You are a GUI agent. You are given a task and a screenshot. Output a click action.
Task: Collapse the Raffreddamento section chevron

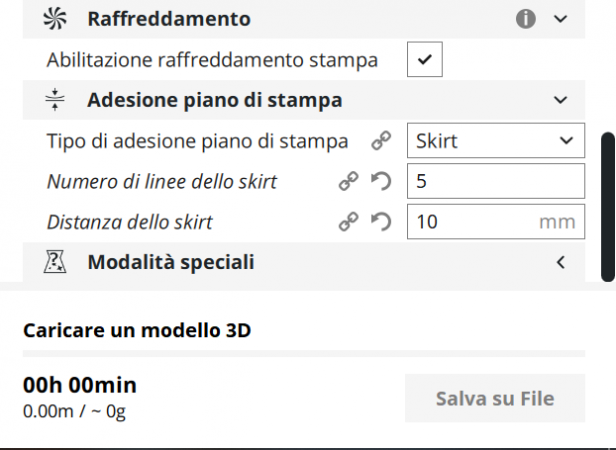pos(560,19)
